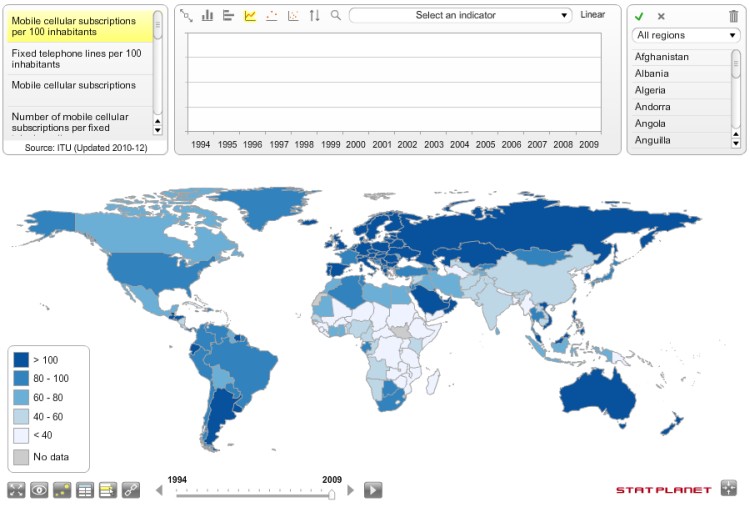
Task: Select the highlighted time series line chart icon
Action: tap(250, 16)
